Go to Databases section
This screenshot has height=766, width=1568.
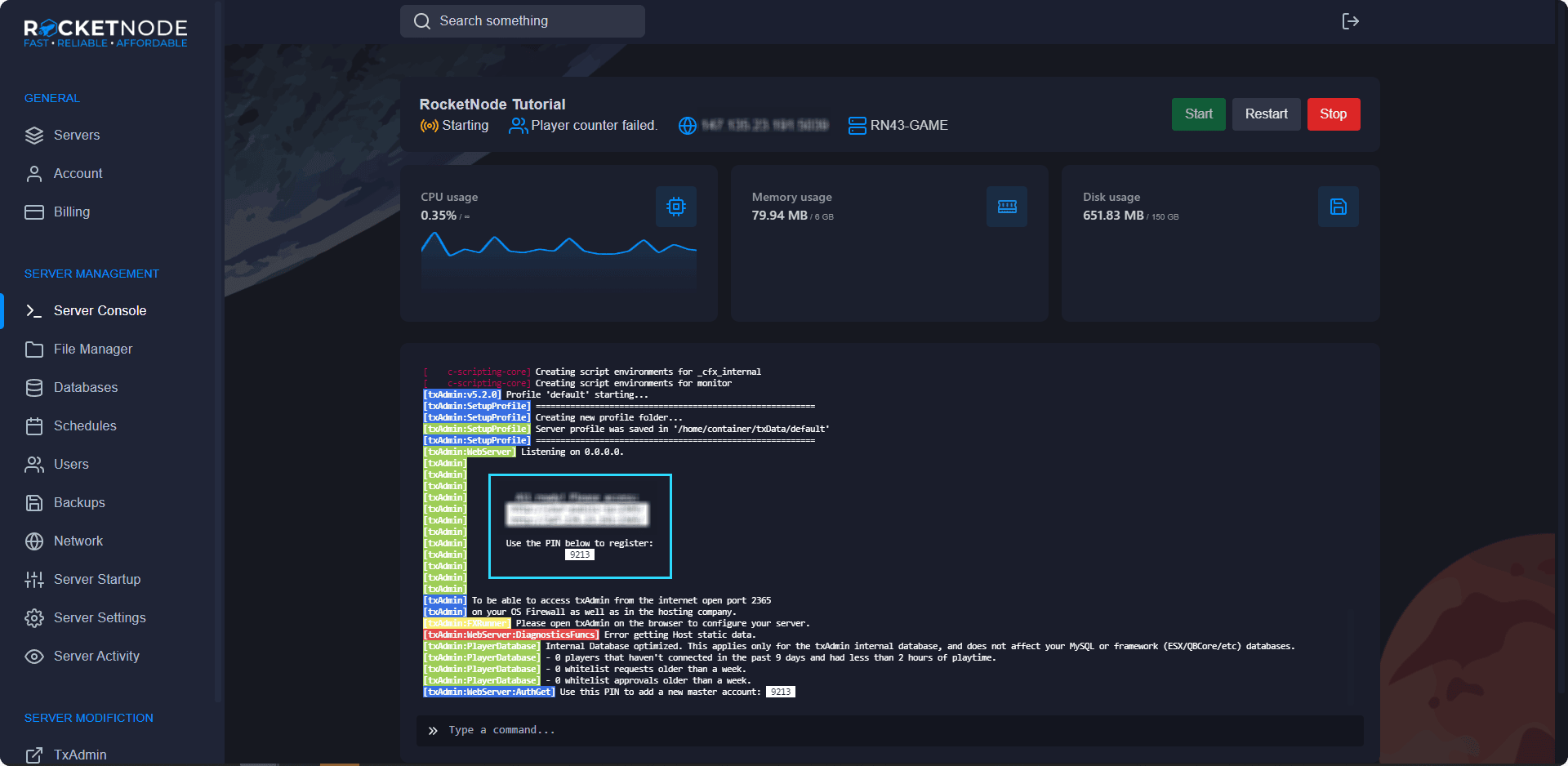coord(85,387)
